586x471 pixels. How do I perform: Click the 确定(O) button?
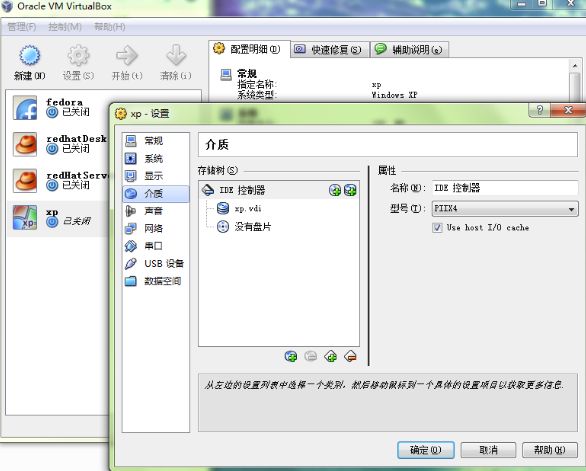[426, 450]
